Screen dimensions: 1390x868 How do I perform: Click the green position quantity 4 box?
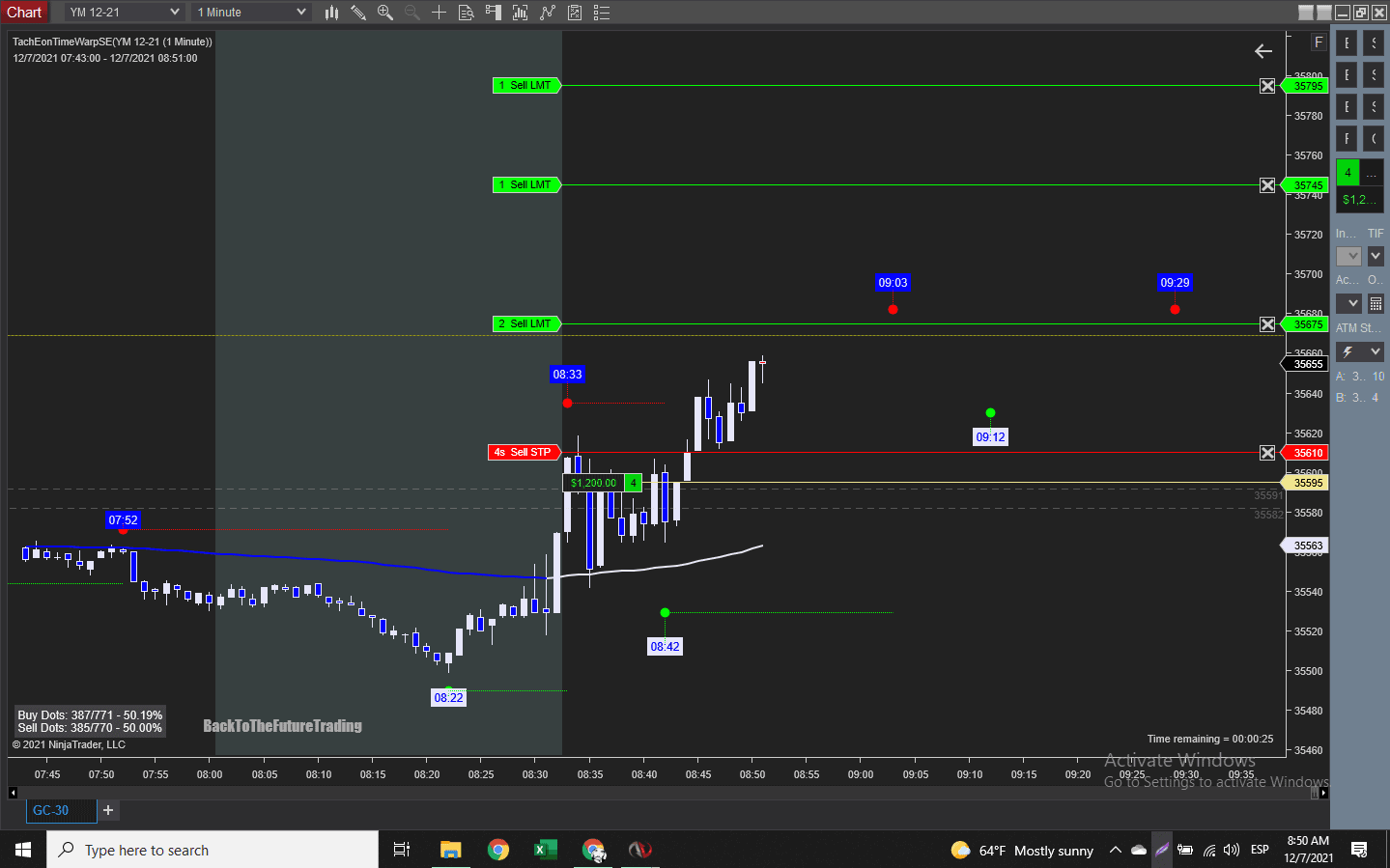coord(1347,173)
